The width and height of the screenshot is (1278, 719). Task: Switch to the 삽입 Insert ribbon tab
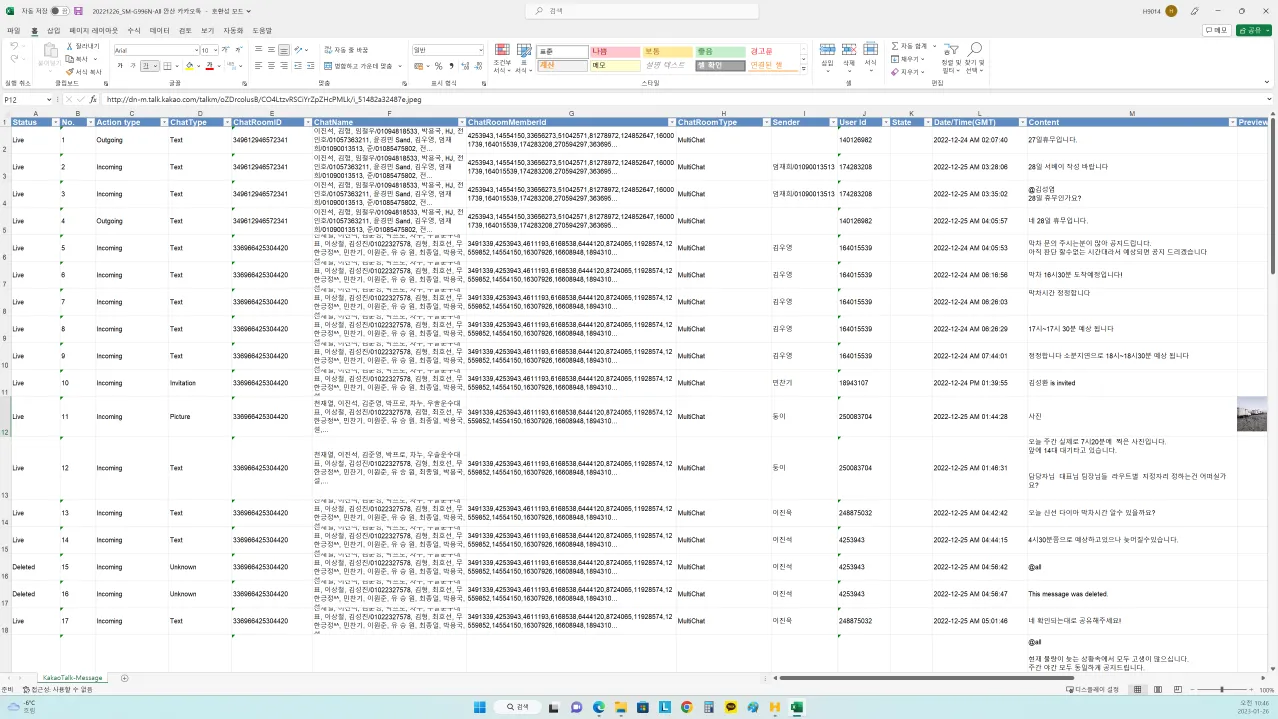(x=54, y=31)
